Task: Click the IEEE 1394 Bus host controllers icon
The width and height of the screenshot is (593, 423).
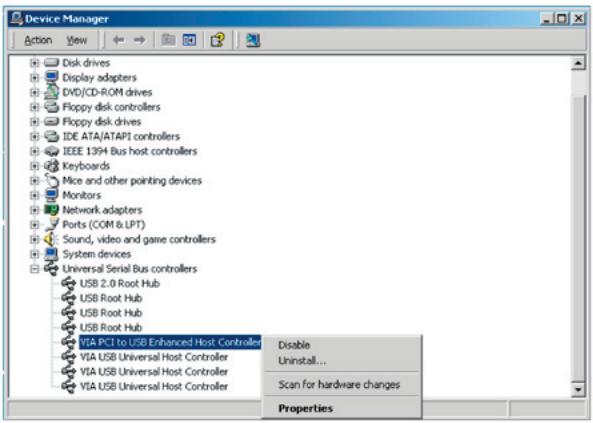Action: click(51, 151)
